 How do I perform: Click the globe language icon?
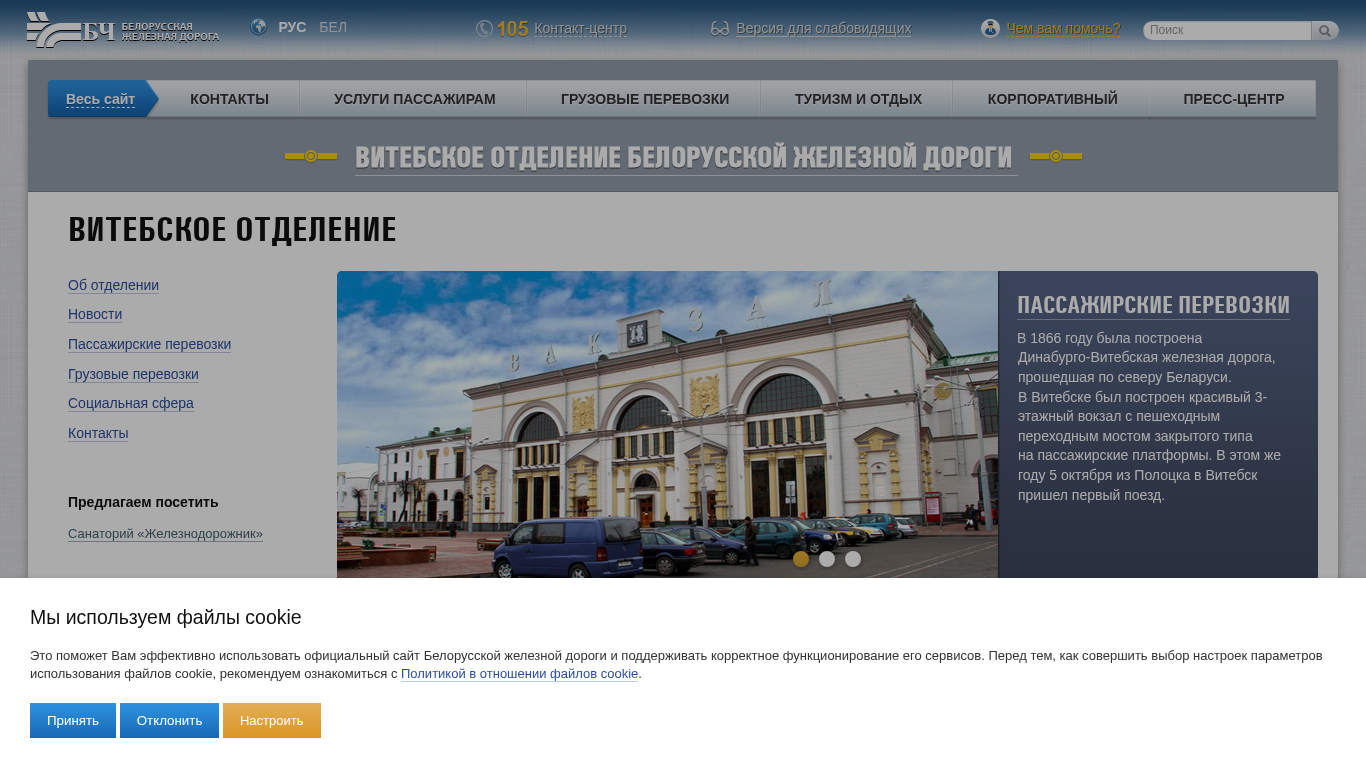[x=258, y=27]
